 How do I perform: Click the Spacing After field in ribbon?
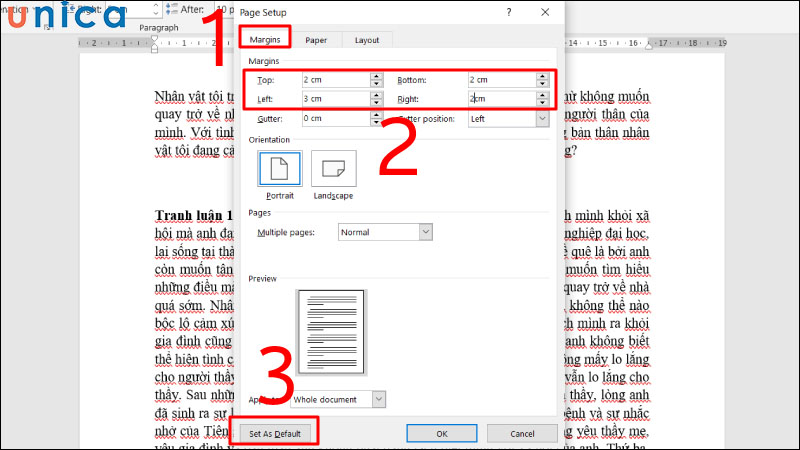224,9
